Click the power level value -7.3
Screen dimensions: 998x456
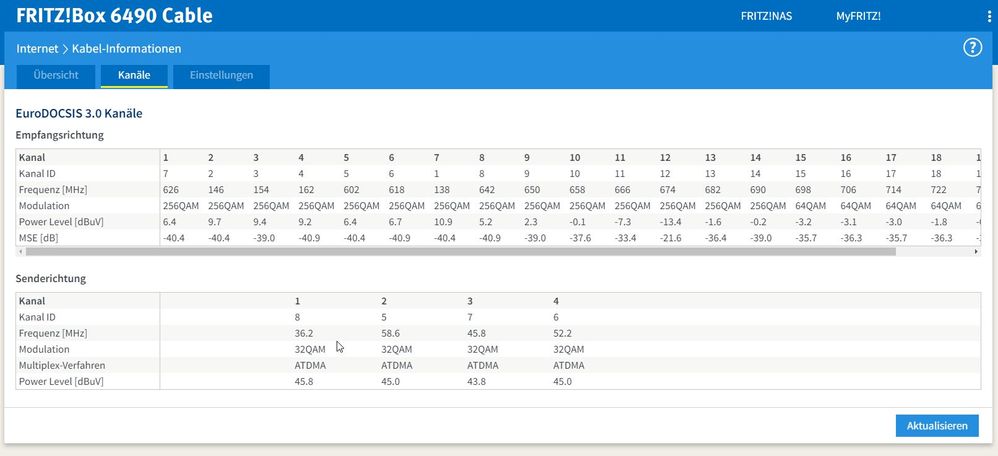click(622, 222)
